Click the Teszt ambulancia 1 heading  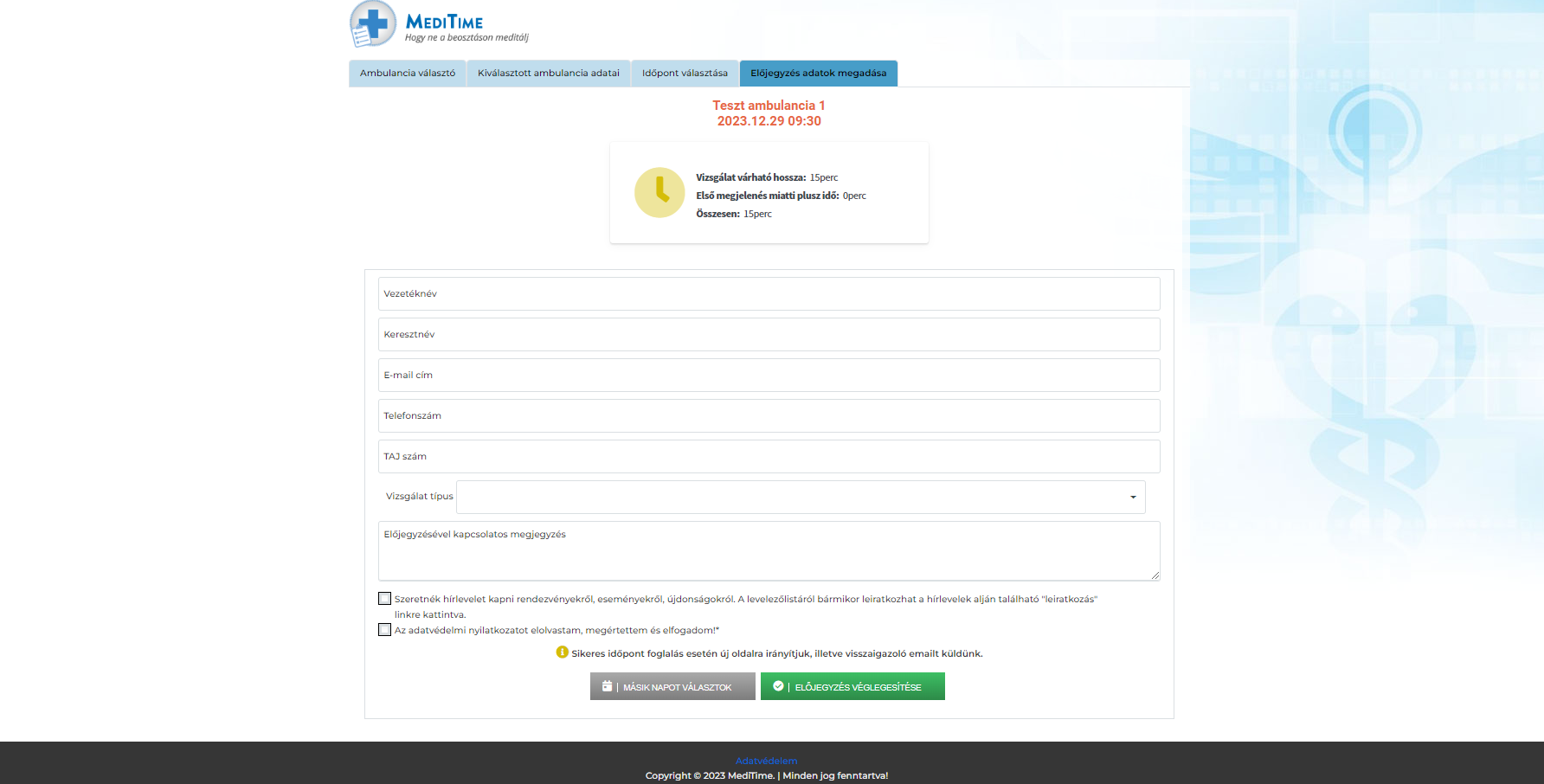[x=769, y=106]
